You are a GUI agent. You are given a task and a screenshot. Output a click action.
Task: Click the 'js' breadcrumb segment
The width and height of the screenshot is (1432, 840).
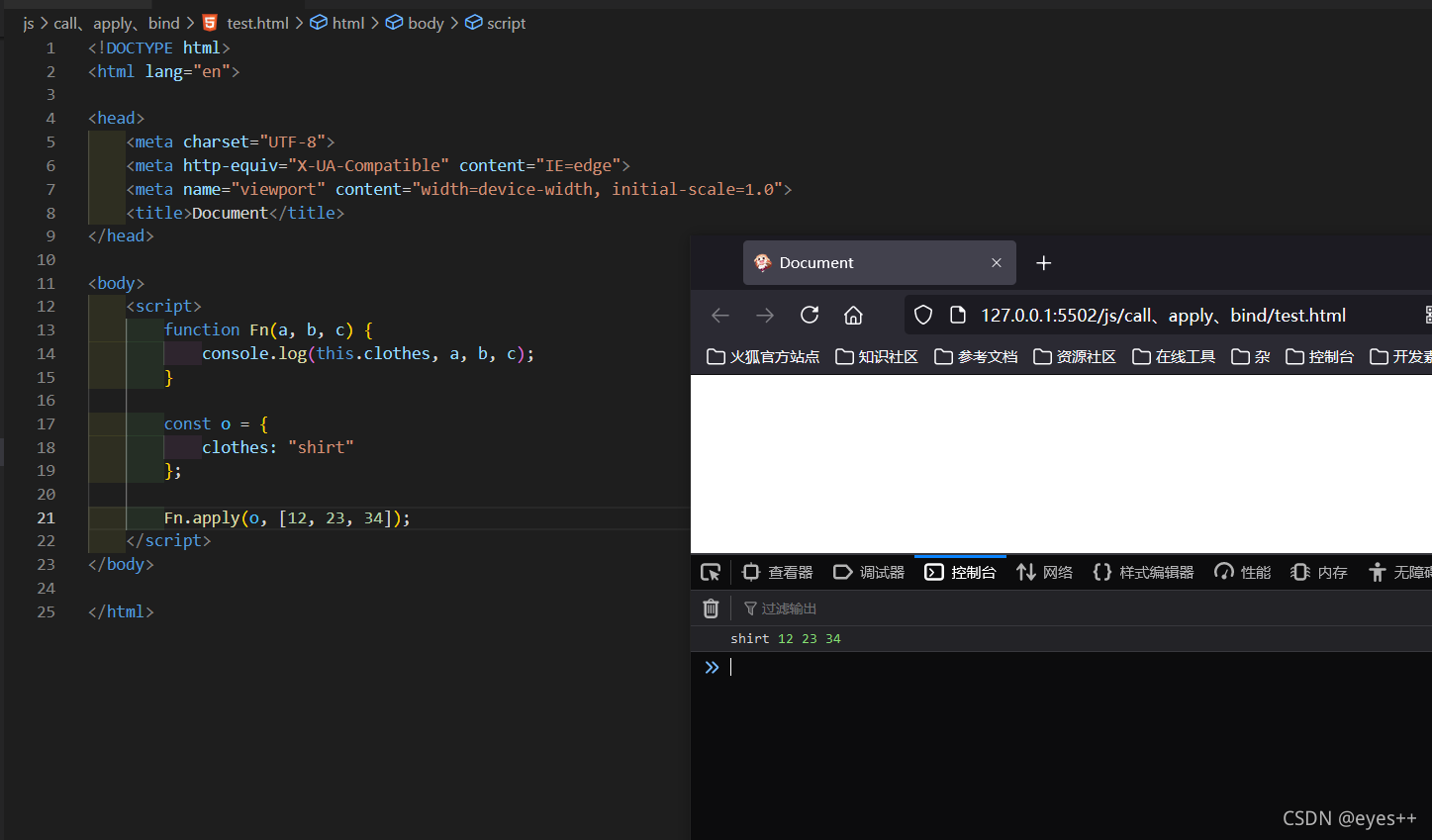pyautogui.click(x=29, y=23)
